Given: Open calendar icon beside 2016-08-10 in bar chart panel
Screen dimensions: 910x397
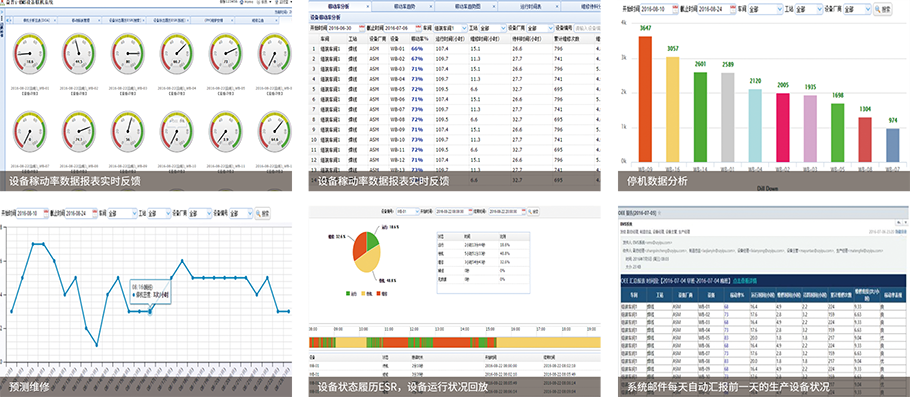Looking at the screenshot, I should point(674,9).
